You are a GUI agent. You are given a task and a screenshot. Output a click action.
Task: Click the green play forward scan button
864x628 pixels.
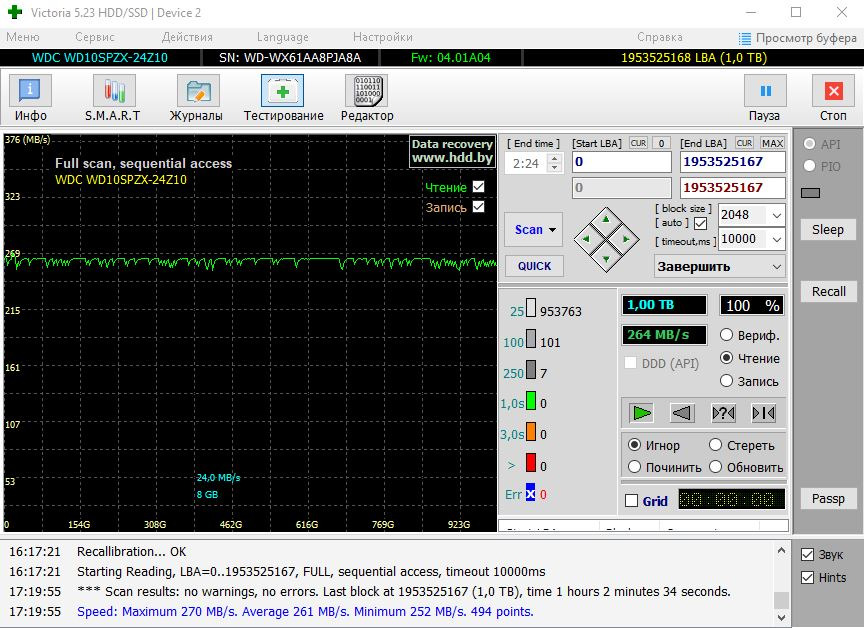(x=641, y=412)
